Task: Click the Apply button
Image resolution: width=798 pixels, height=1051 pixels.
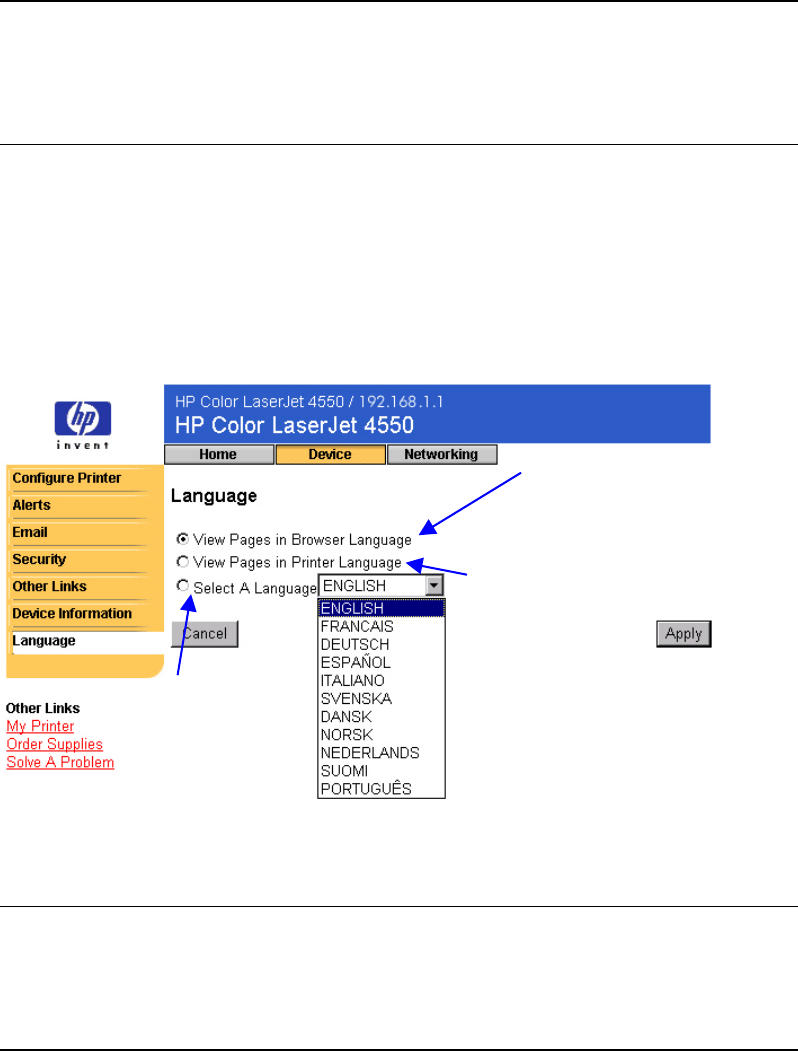Action: (683, 633)
